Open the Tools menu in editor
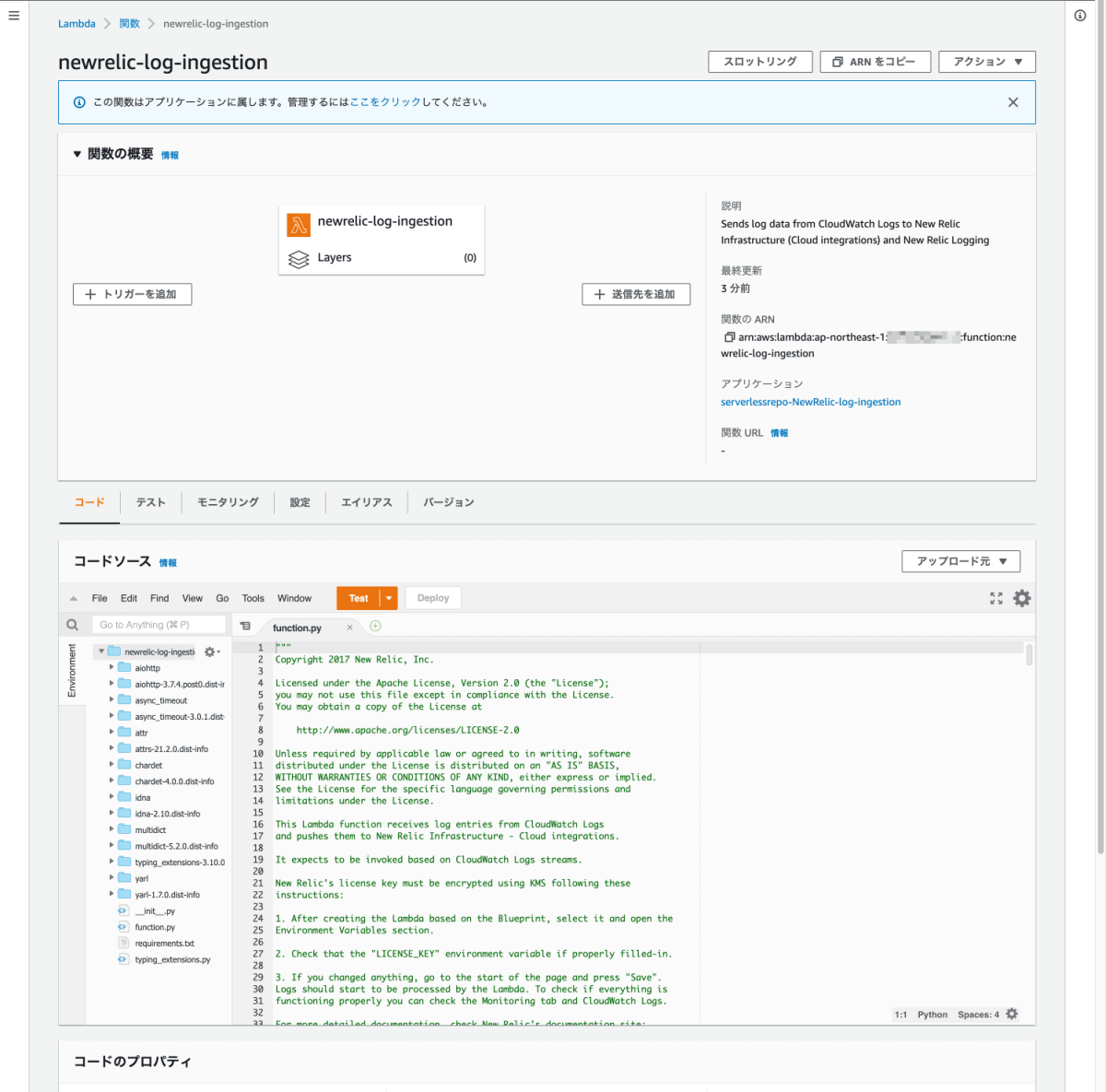 (x=253, y=598)
